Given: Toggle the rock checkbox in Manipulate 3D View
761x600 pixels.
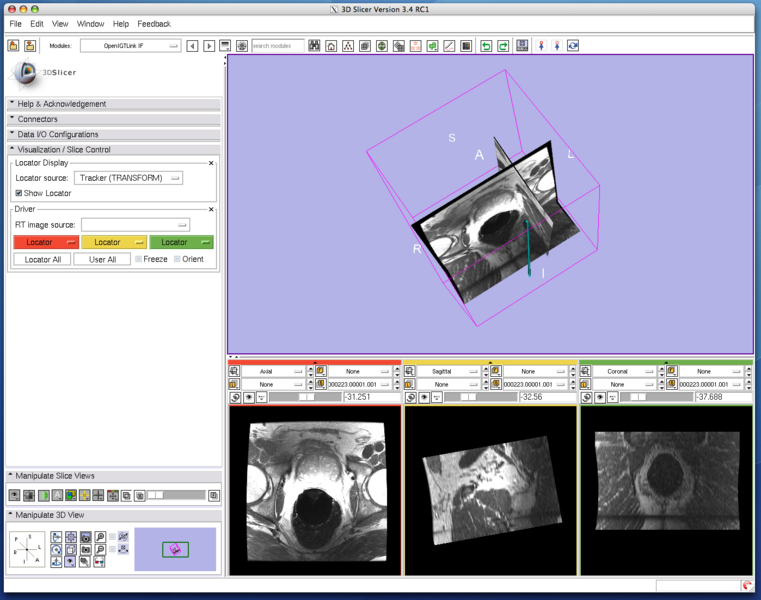Looking at the screenshot, I should coord(113,549).
